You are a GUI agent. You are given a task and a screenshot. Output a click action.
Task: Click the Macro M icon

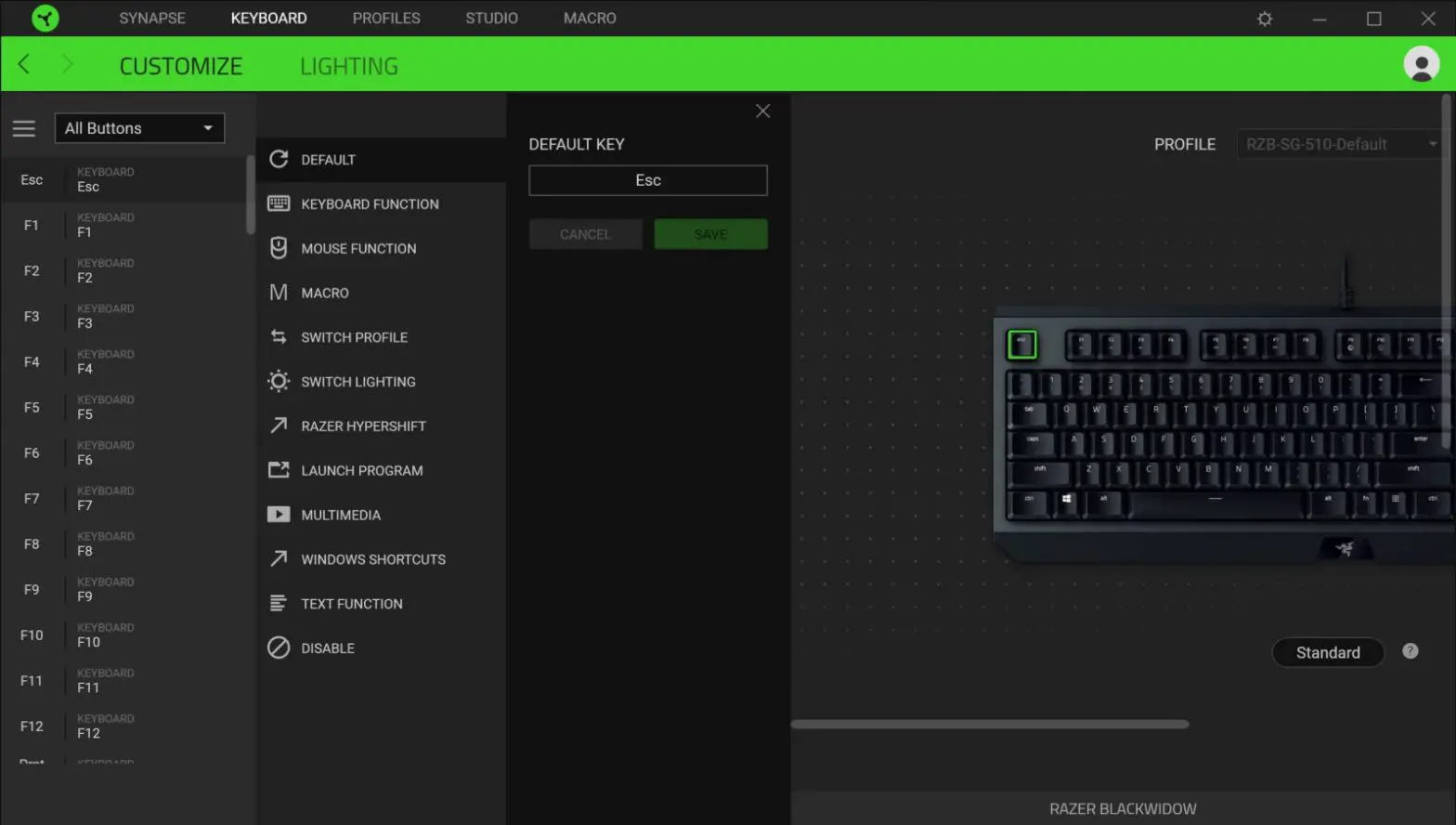pyautogui.click(x=279, y=292)
